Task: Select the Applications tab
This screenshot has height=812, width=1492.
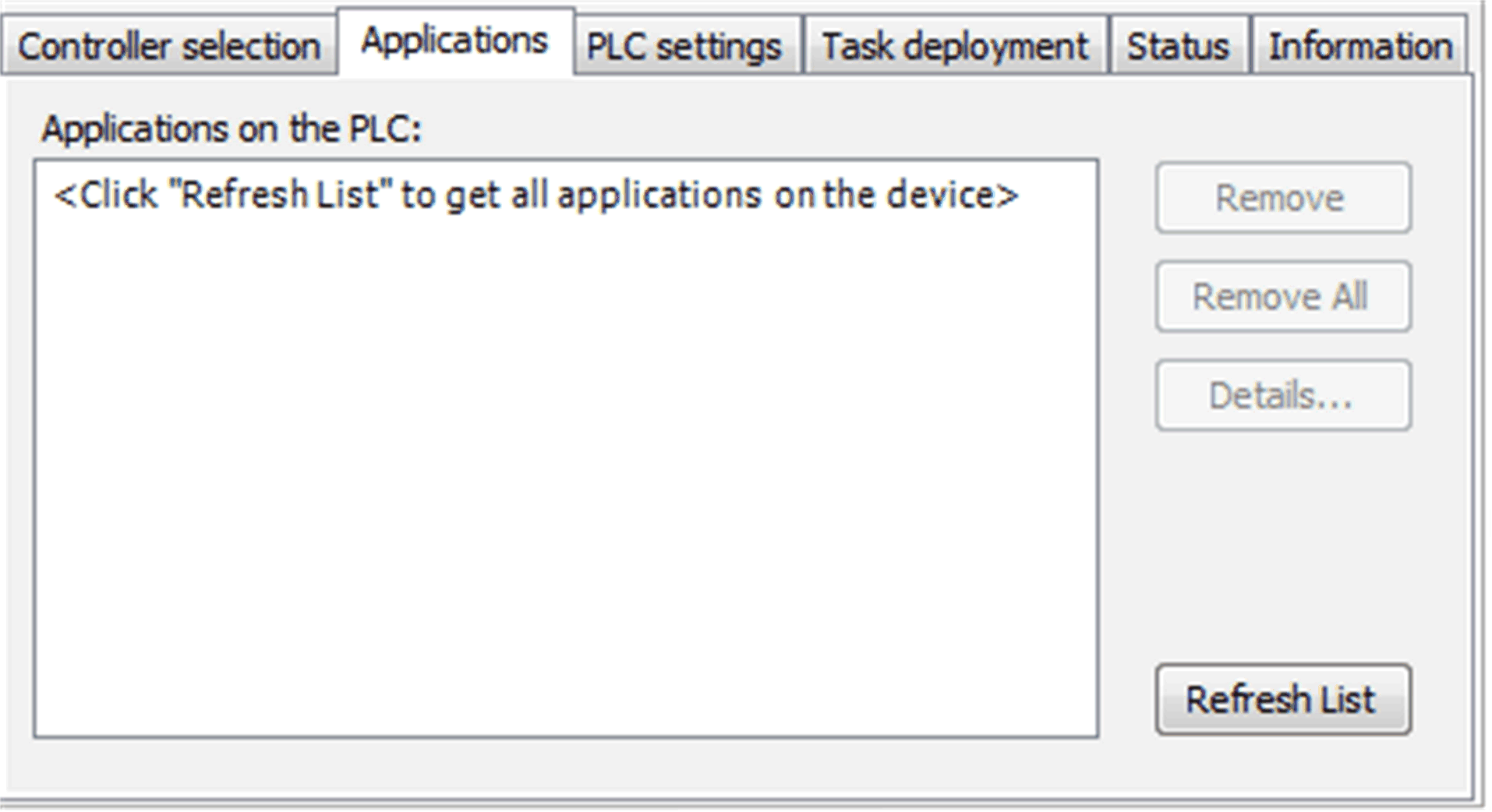Action: [454, 41]
